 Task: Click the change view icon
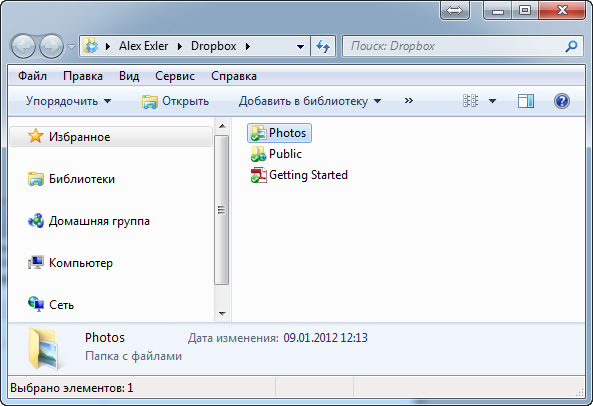470,101
